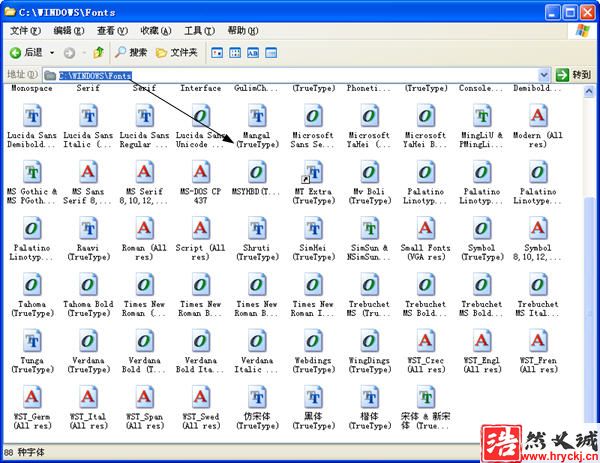Open the 编辑 (Edit) menu
This screenshot has height=463, width=600.
click(68, 31)
